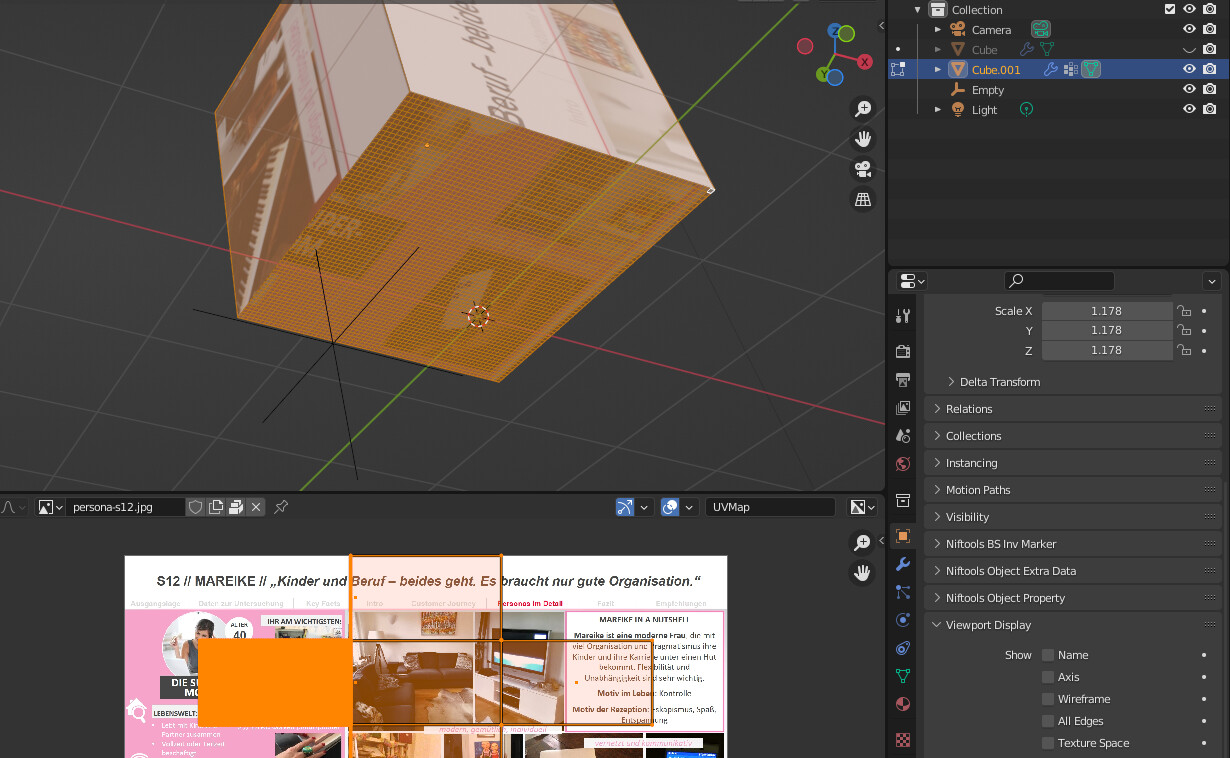
Task: Toggle lock on Scale Z
Action: [1184, 350]
